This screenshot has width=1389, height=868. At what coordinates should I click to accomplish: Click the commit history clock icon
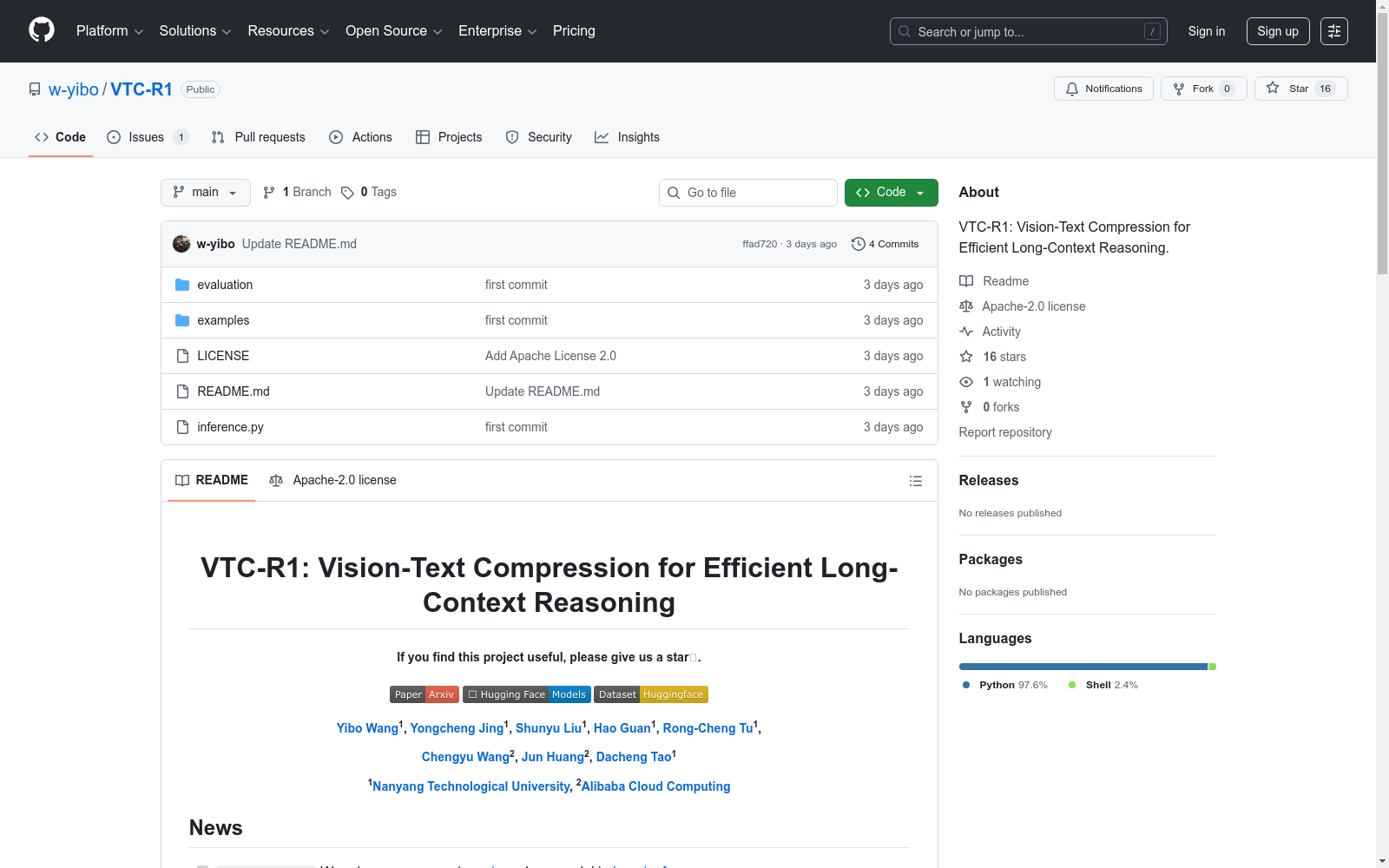[x=859, y=244]
